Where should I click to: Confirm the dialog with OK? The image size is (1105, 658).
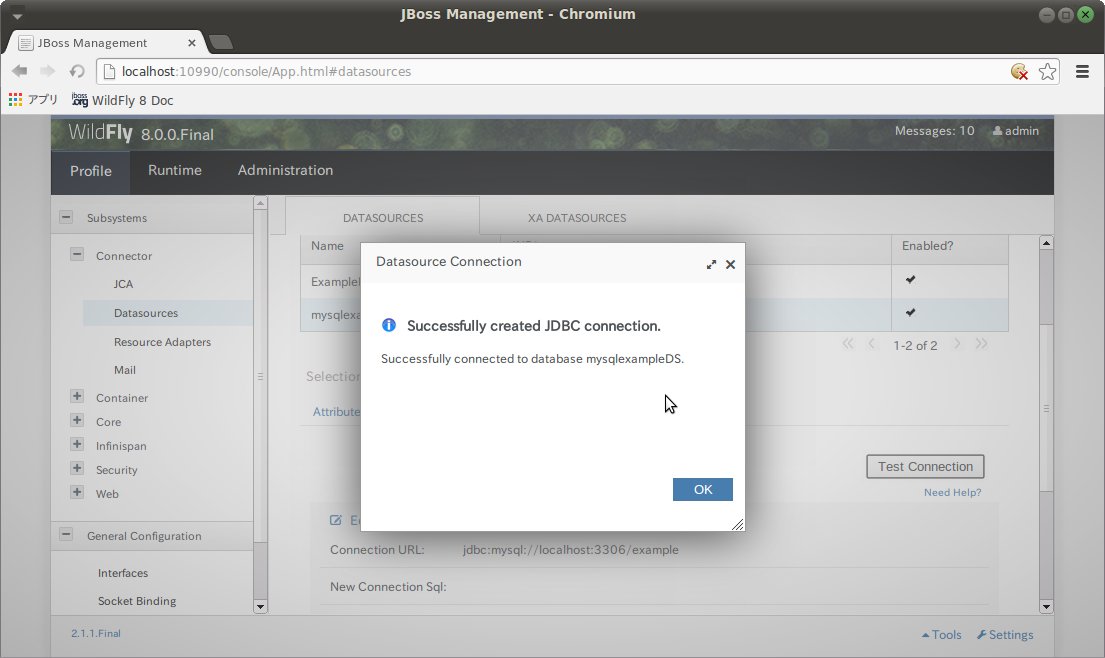coord(703,490)
